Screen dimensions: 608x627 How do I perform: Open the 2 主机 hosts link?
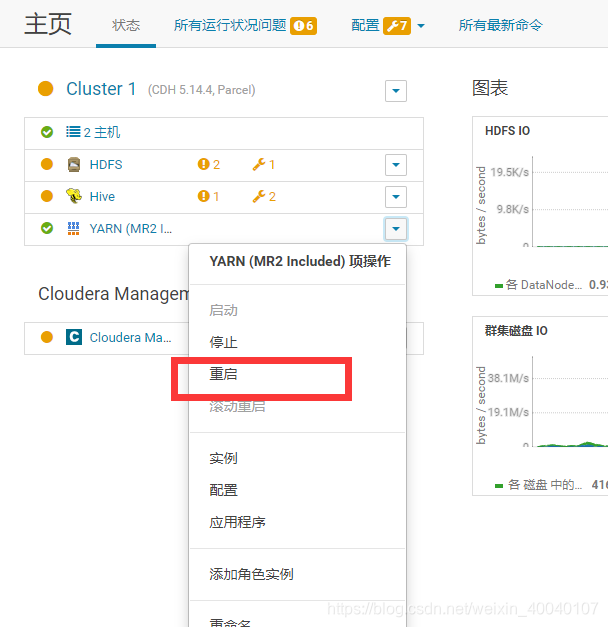102,132
